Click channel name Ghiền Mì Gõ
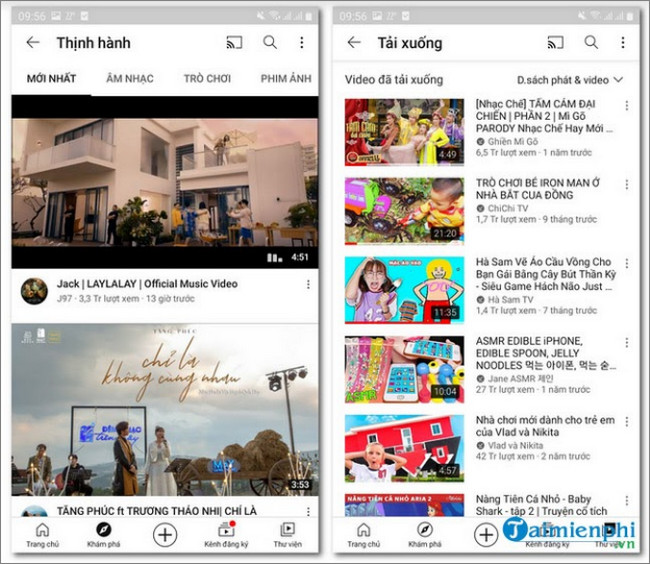The image size is (650, 564). point(512,141)
